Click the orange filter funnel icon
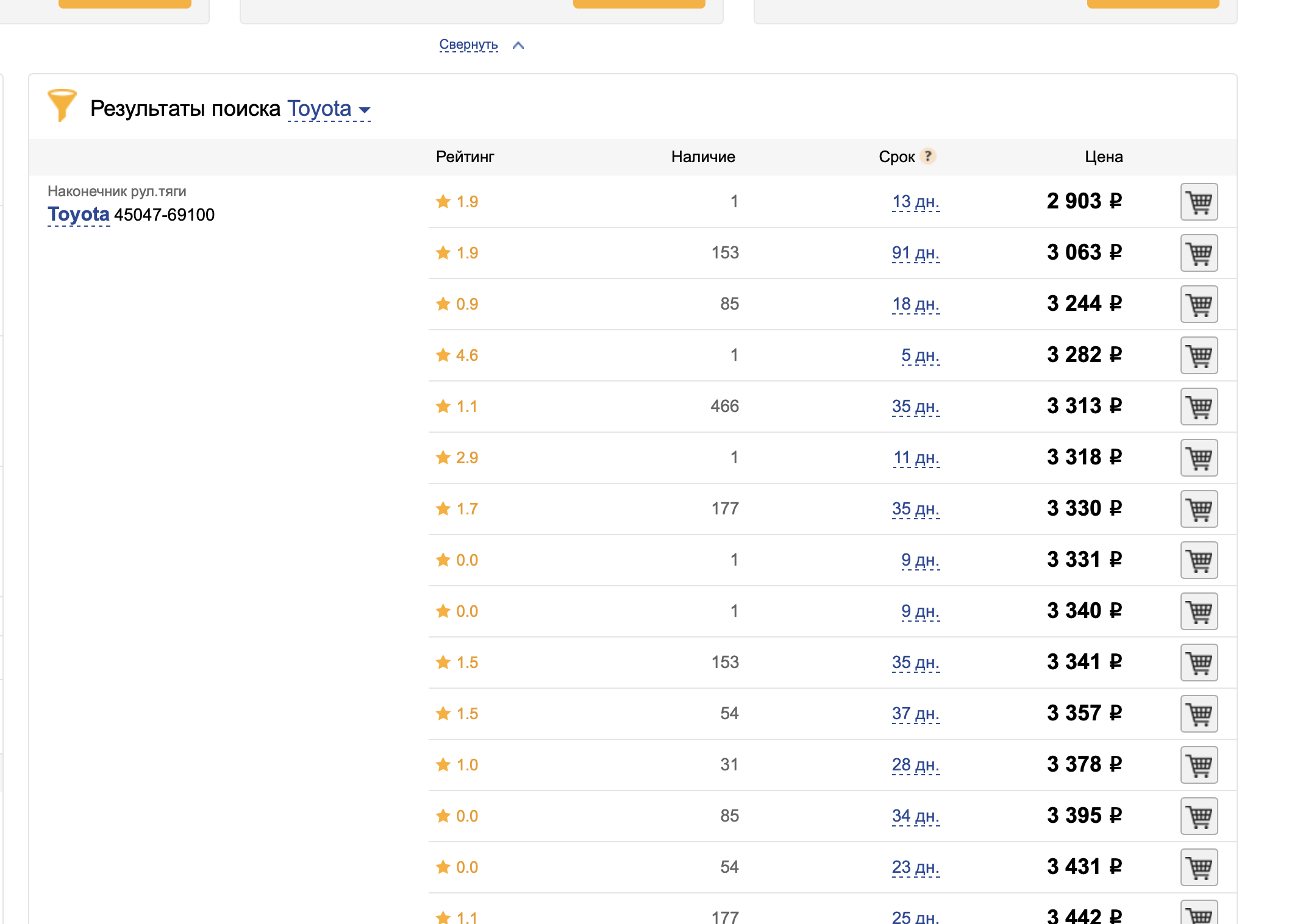This screenshot has width=1289, height=924. 62,105
